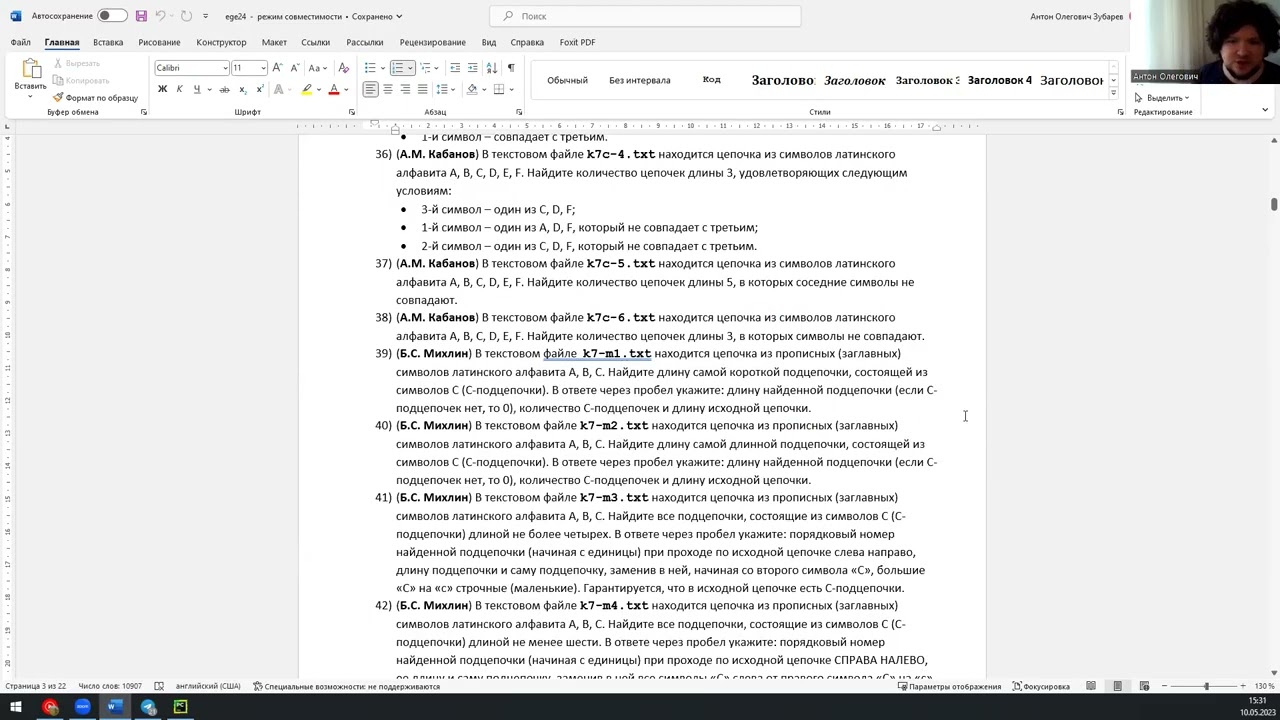Switch to the Вставка tab
Viewport: 1280px width, 720px height.
tap(108, 42)
